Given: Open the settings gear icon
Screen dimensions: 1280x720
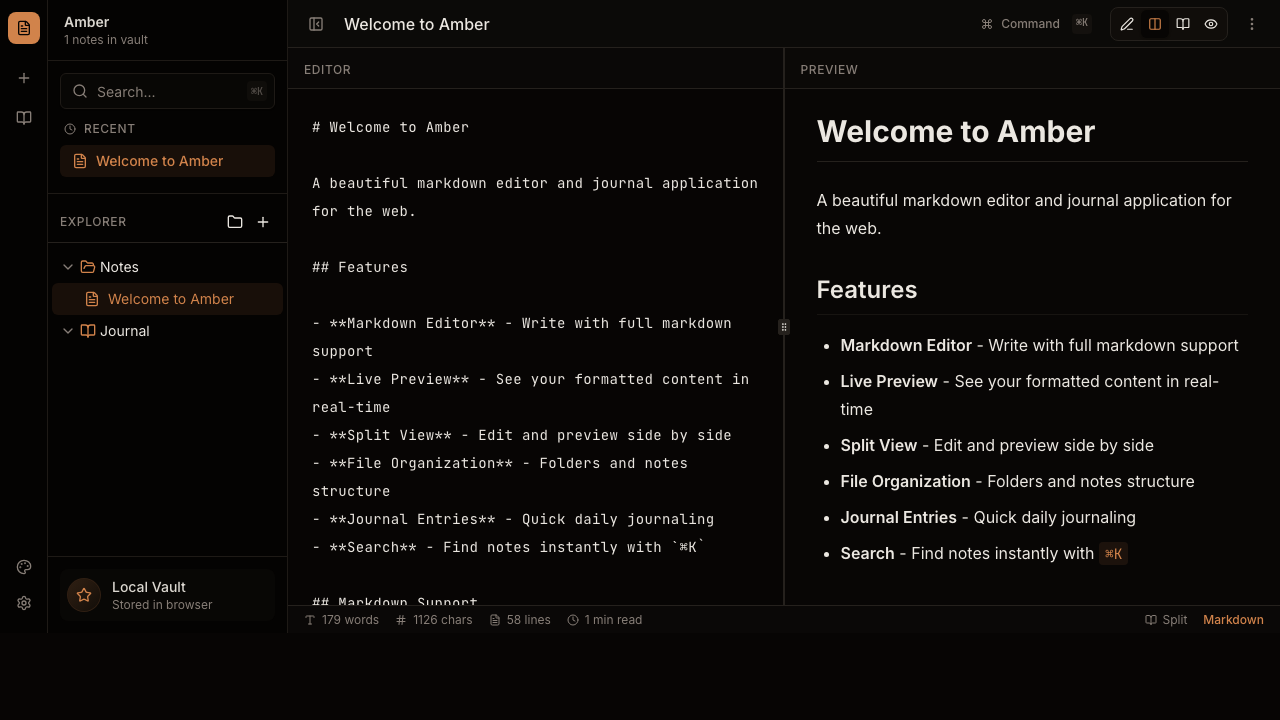Looking at the screenshot, I should (24, 603).
